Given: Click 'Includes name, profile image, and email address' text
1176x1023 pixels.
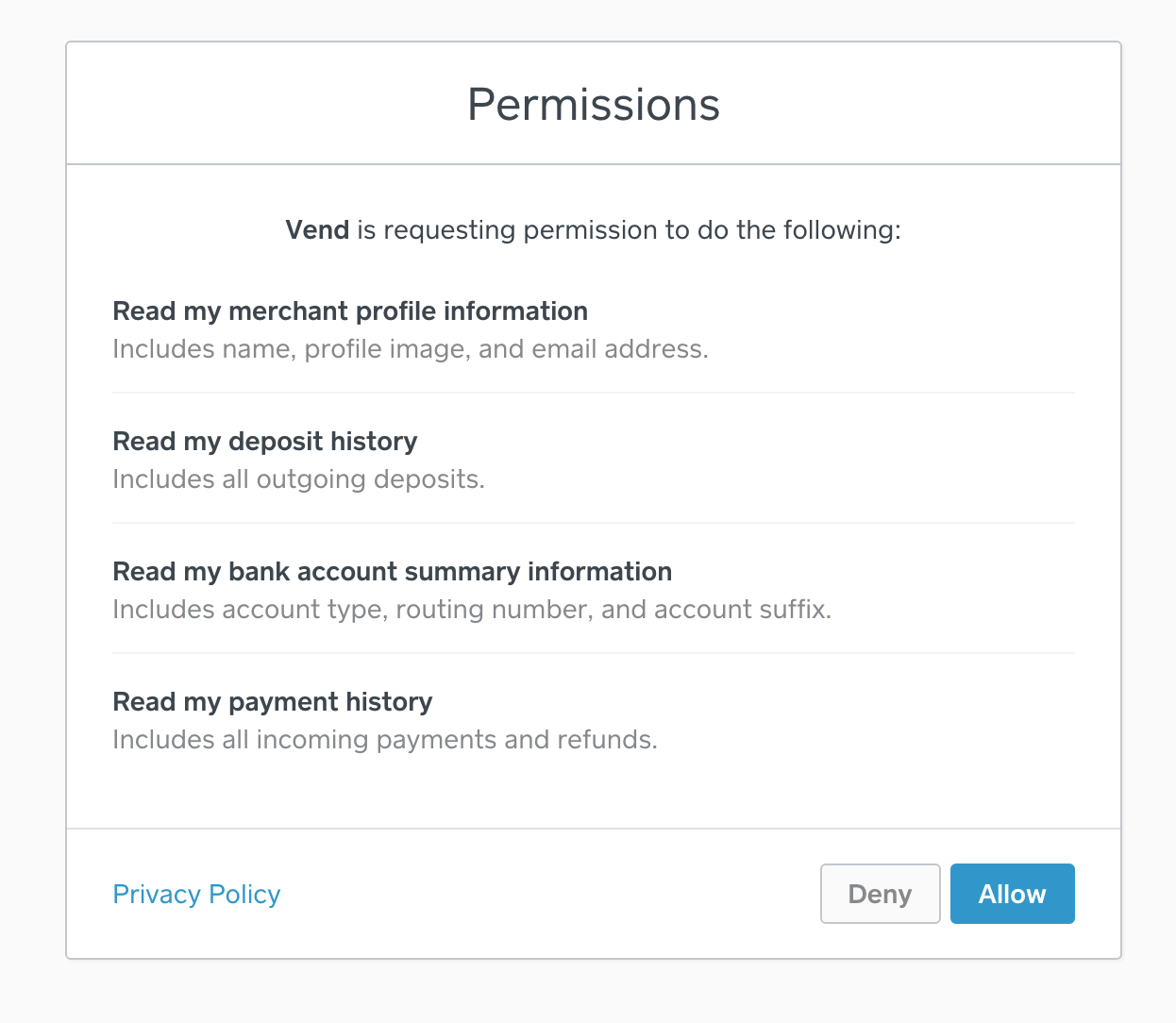Looking at the screenshot, I should pyautogui.click(x=411, y=349).
